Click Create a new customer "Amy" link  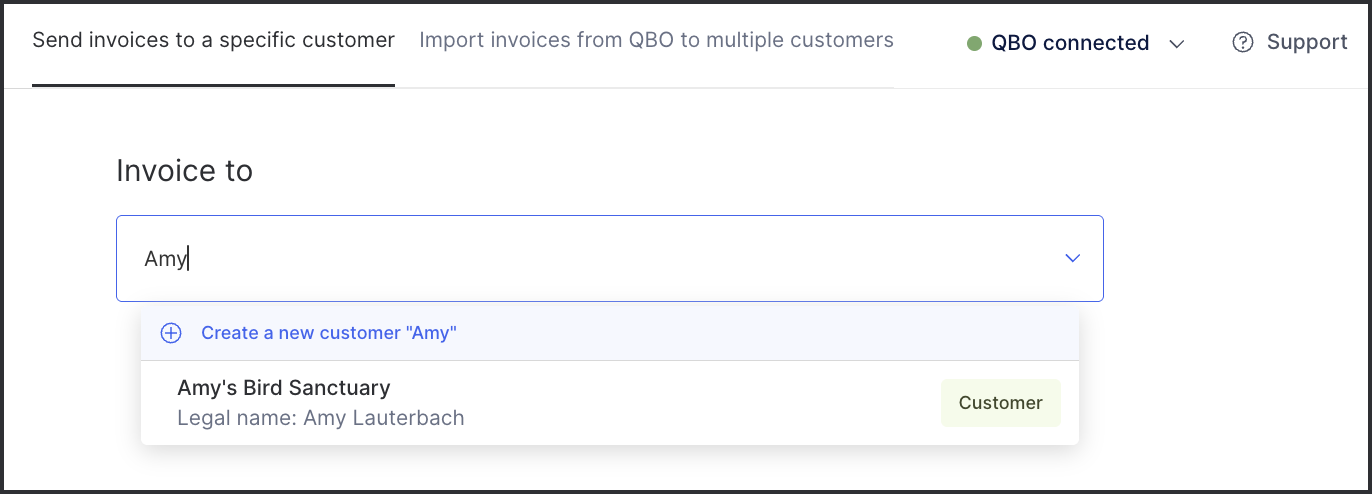[x=329, y=333]
